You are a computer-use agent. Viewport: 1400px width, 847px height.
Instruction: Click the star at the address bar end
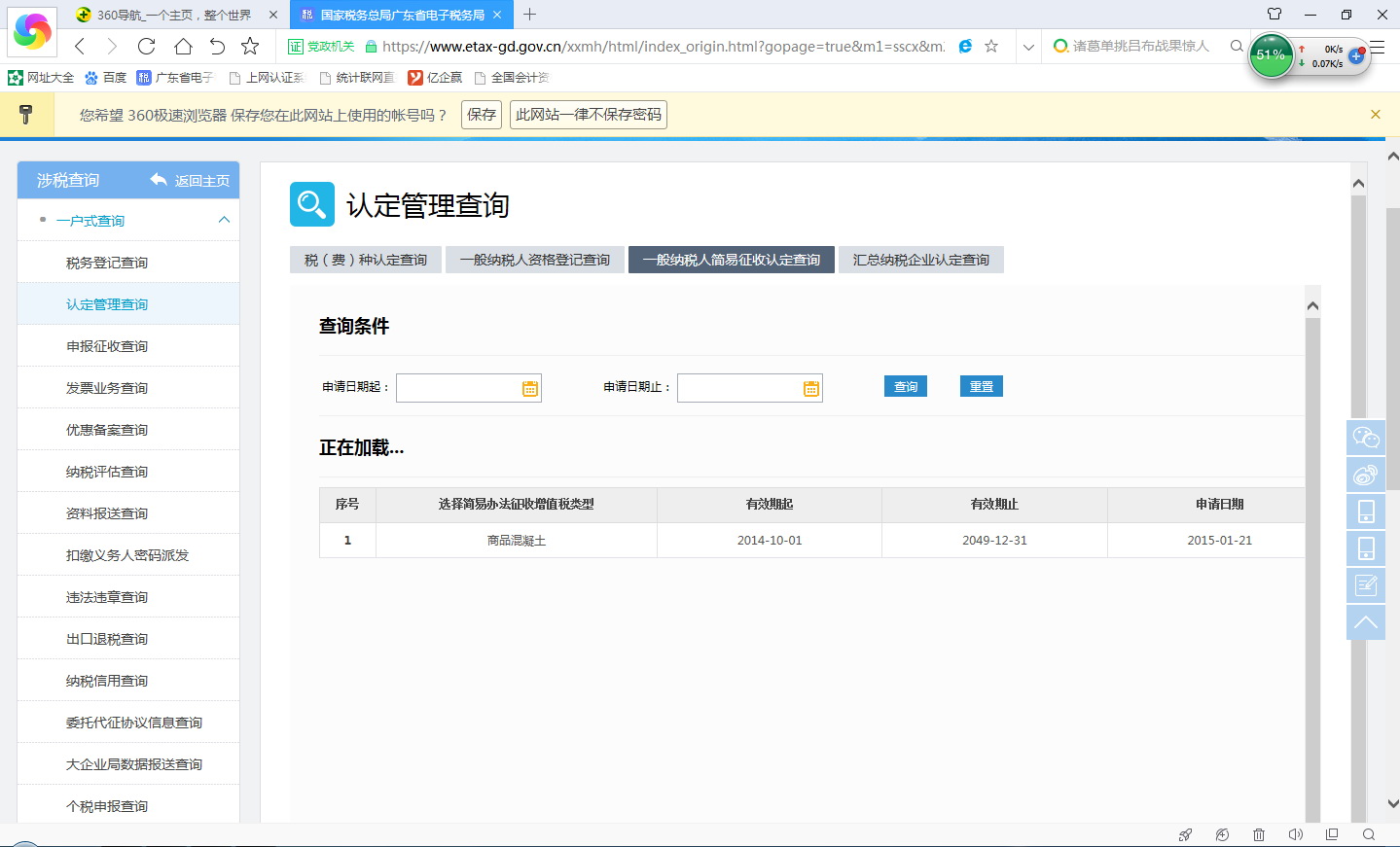point(991,46)
